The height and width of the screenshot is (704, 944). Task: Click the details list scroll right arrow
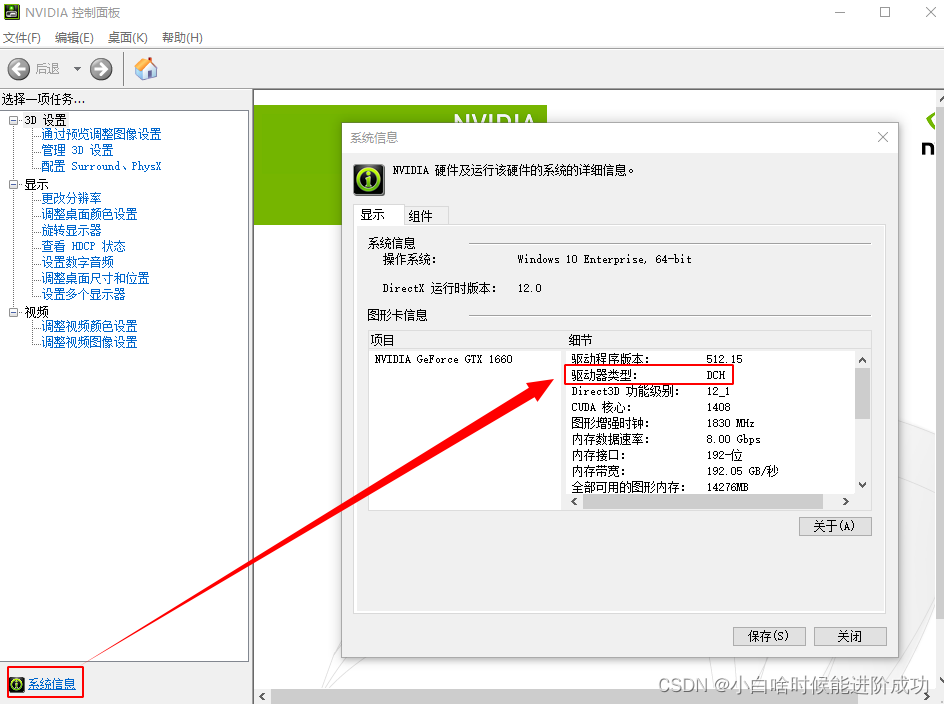845,502
